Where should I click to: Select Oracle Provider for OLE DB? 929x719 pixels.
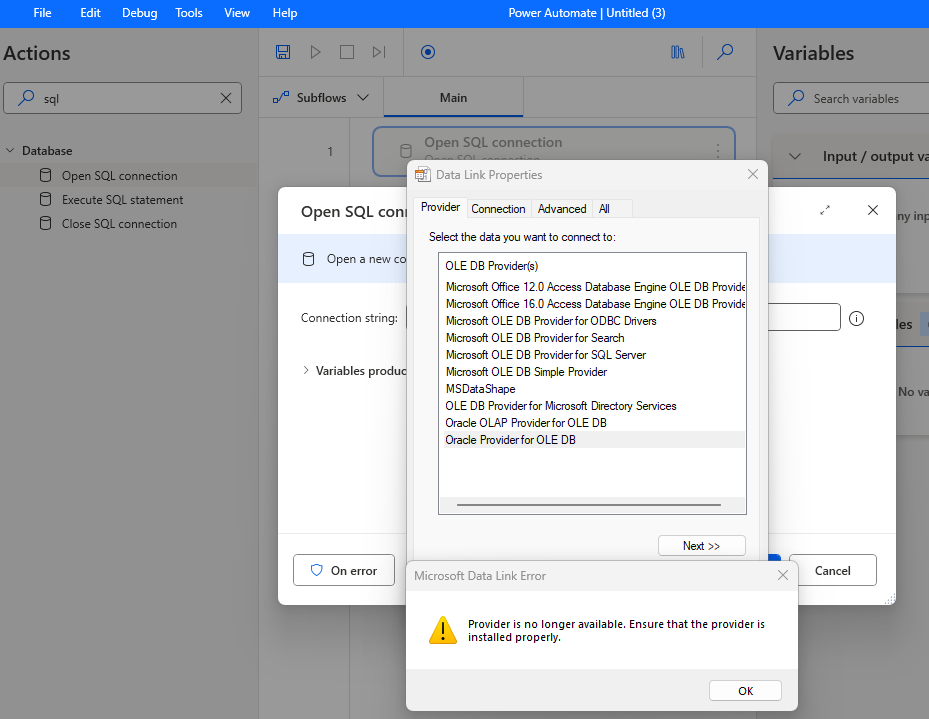pyautogui.click(x=594, y=440)
